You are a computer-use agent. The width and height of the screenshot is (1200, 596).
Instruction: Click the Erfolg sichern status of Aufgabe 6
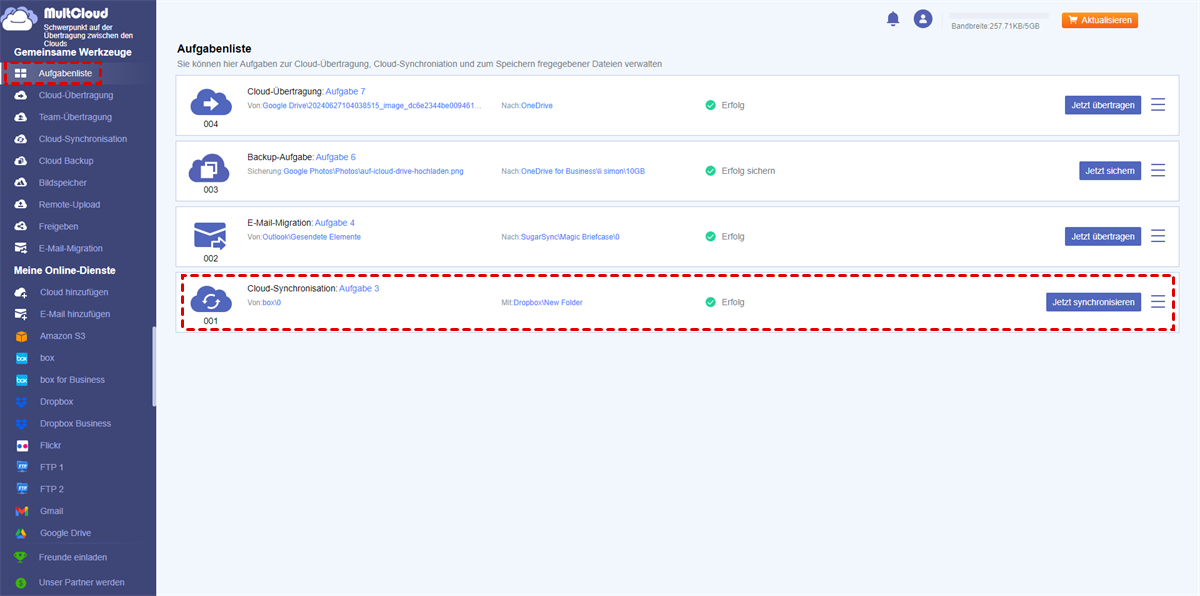coord(740,171)
